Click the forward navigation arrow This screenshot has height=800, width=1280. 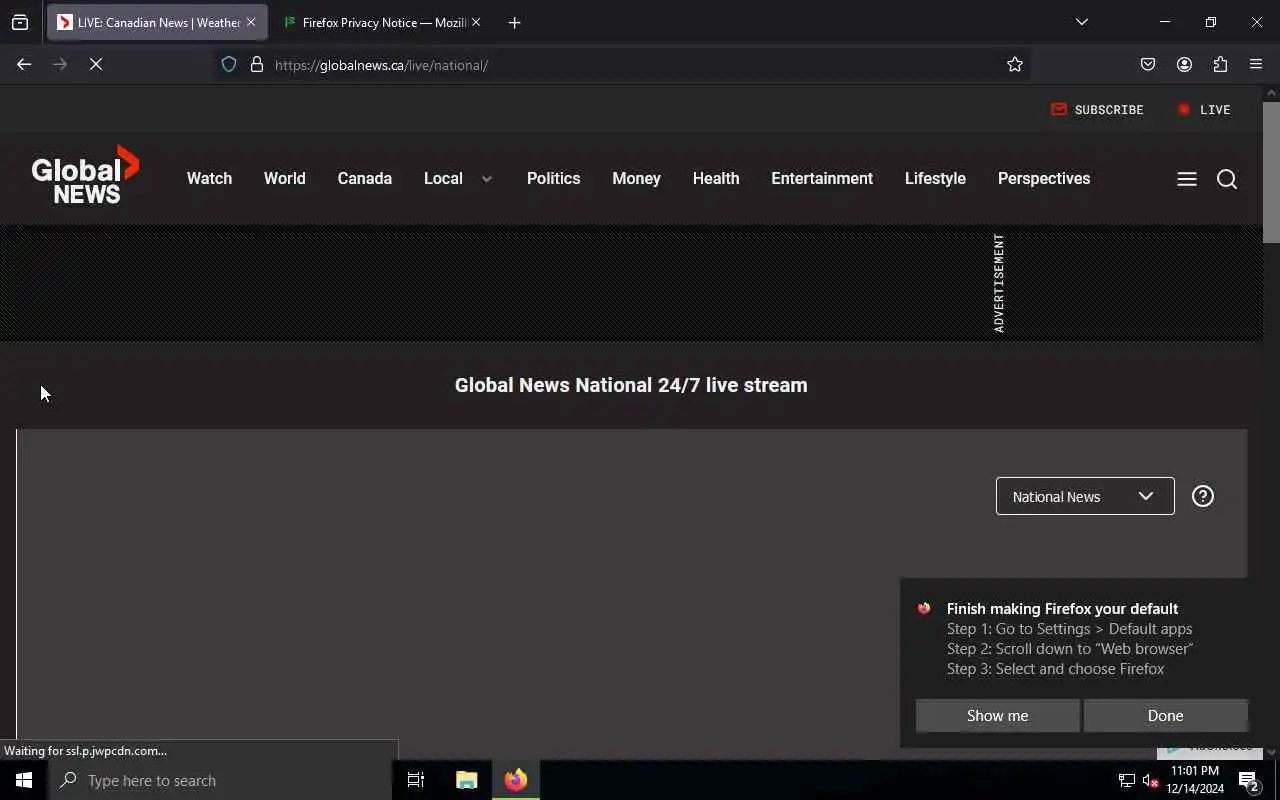[x=60, y=64]
